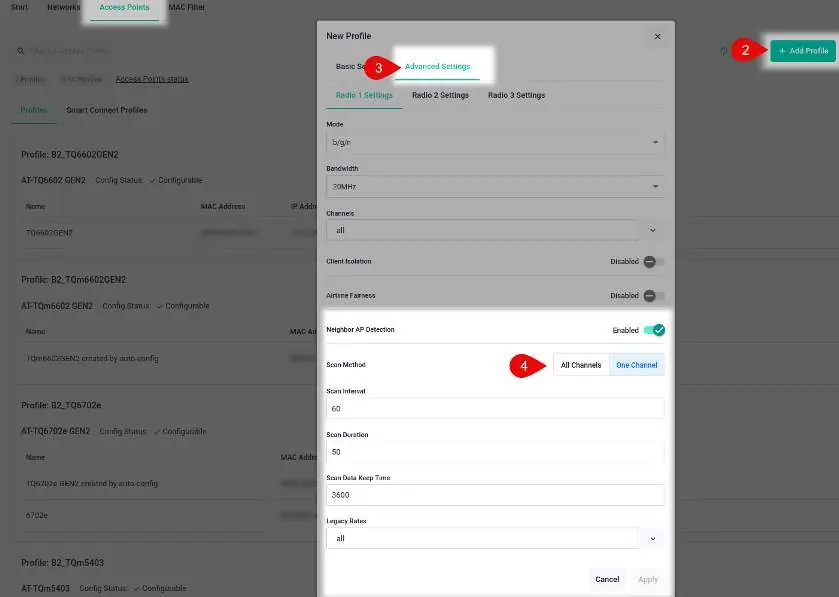
Task: Select All Channels scan method
Action: [x=581, y=365]
